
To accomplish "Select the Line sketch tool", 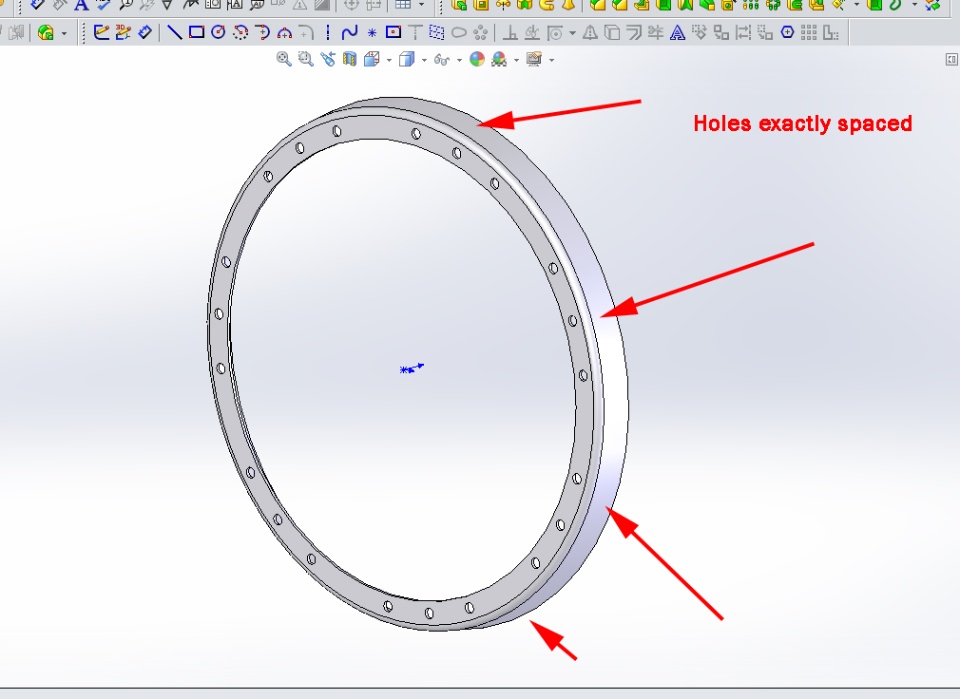I will 174,32.
